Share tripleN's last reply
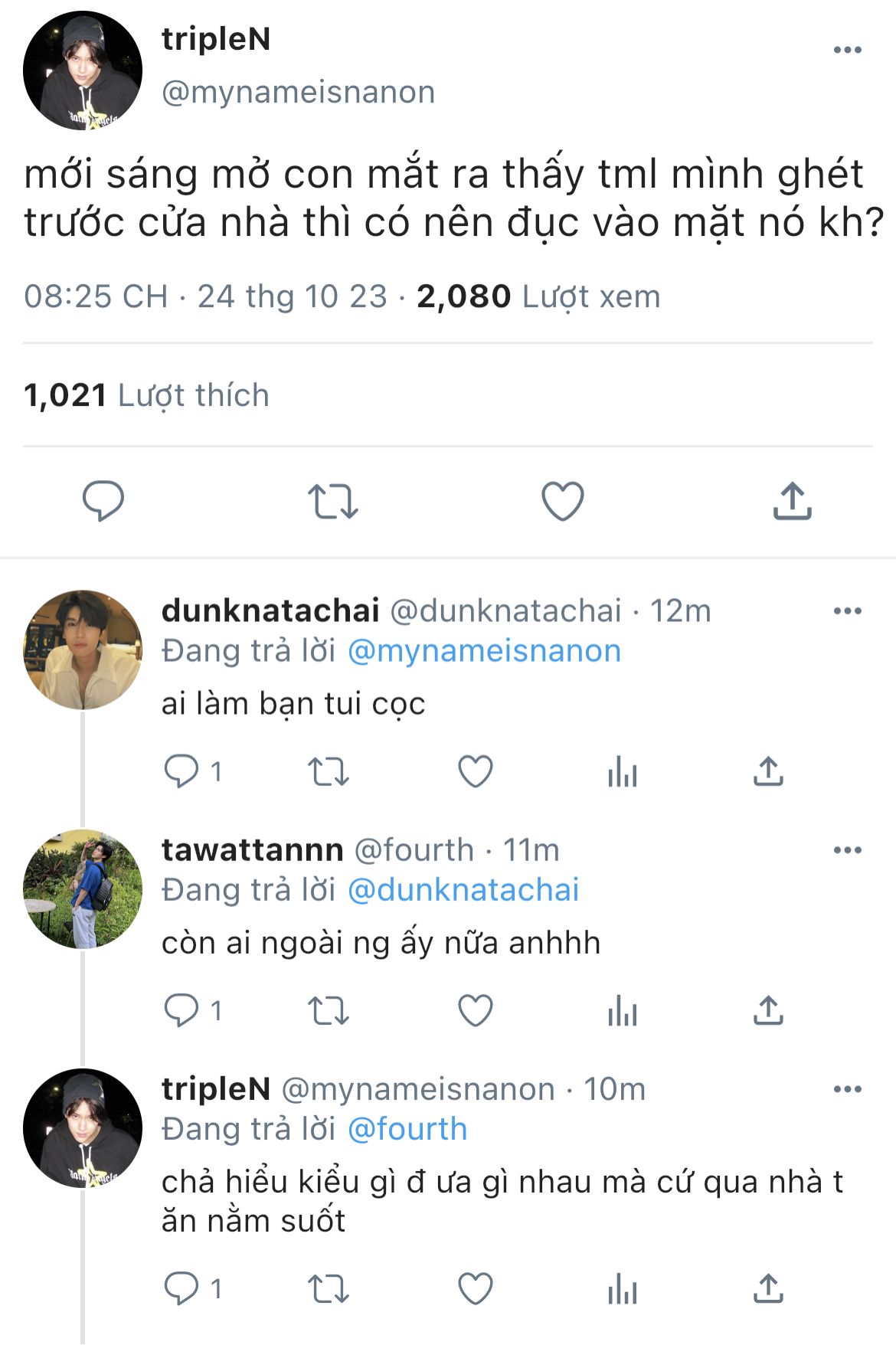Image resolution: width=896 pixels, height=1345 pixels. coord(768,1289)
